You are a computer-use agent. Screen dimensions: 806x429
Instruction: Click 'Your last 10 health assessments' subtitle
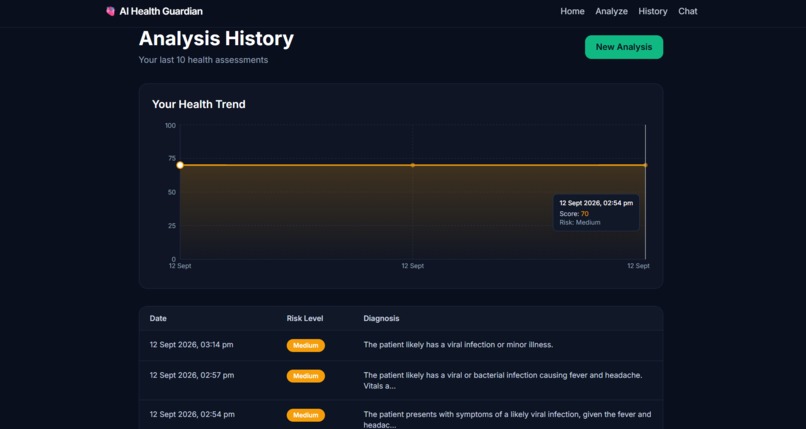[x=203, y=60]
